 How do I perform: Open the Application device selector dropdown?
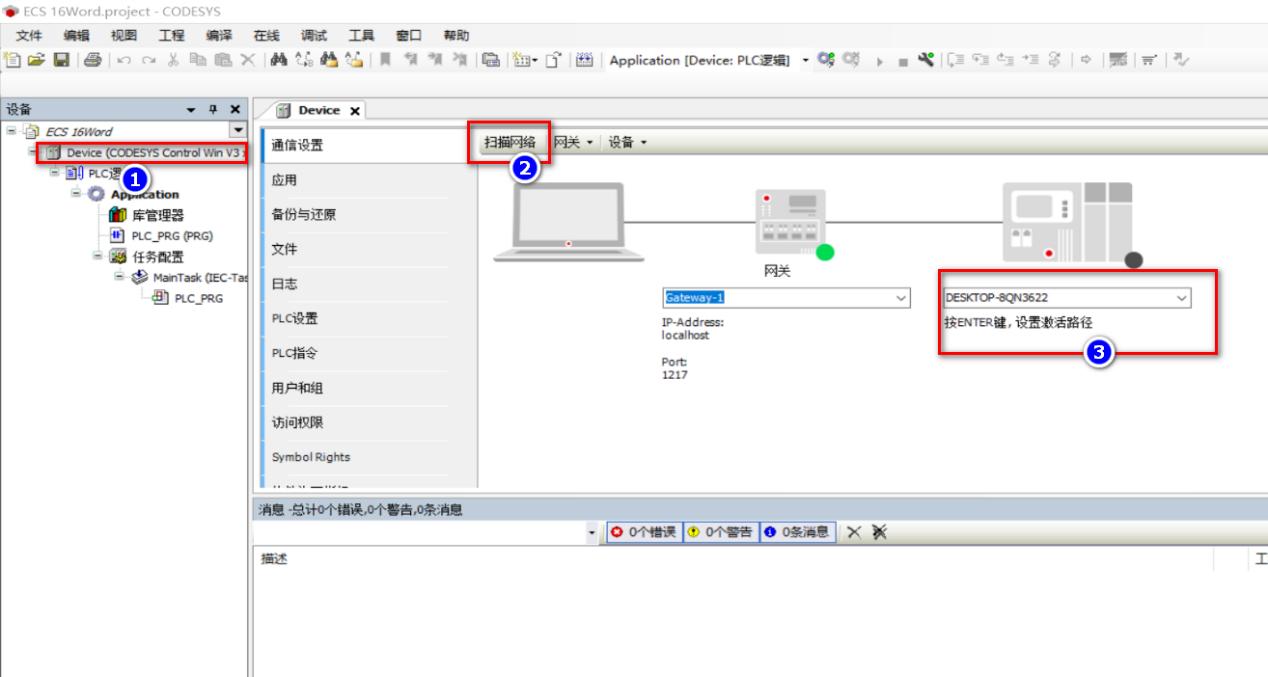806,60
